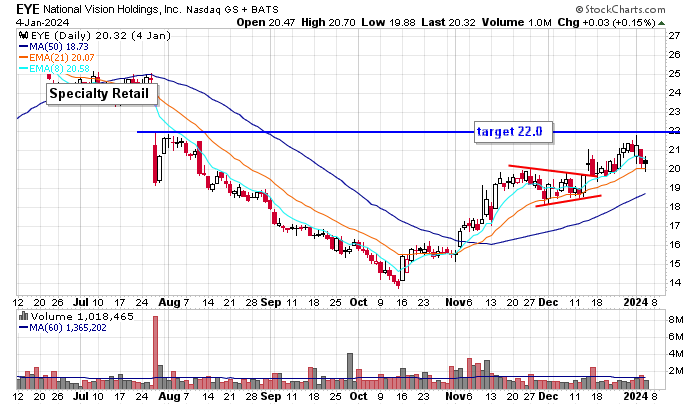Click the tall late-July volume spike bar

(x=155, y=352)
